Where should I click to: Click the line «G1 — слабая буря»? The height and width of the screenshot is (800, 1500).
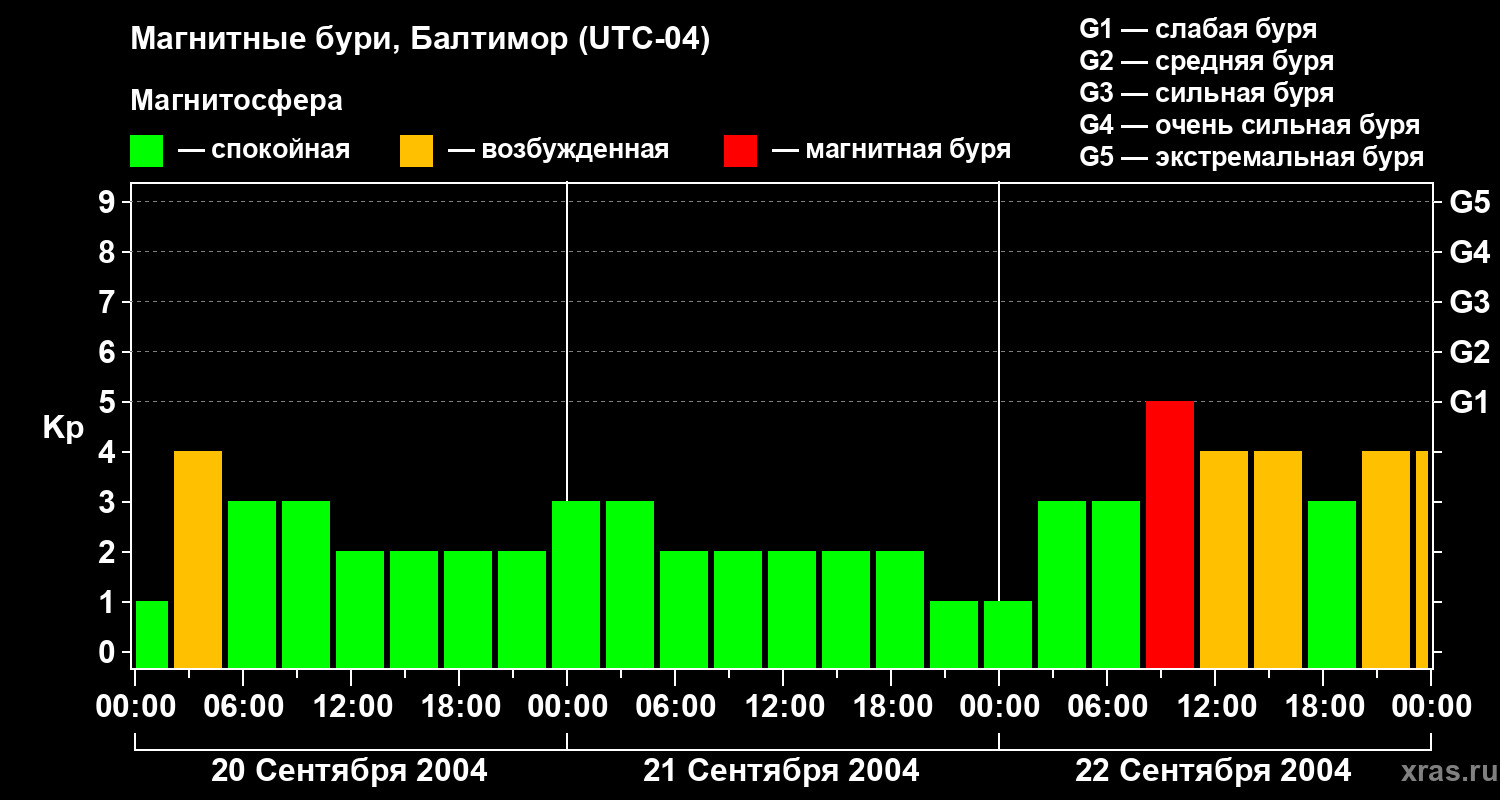pyautogui.click(x=1198, y=29)
